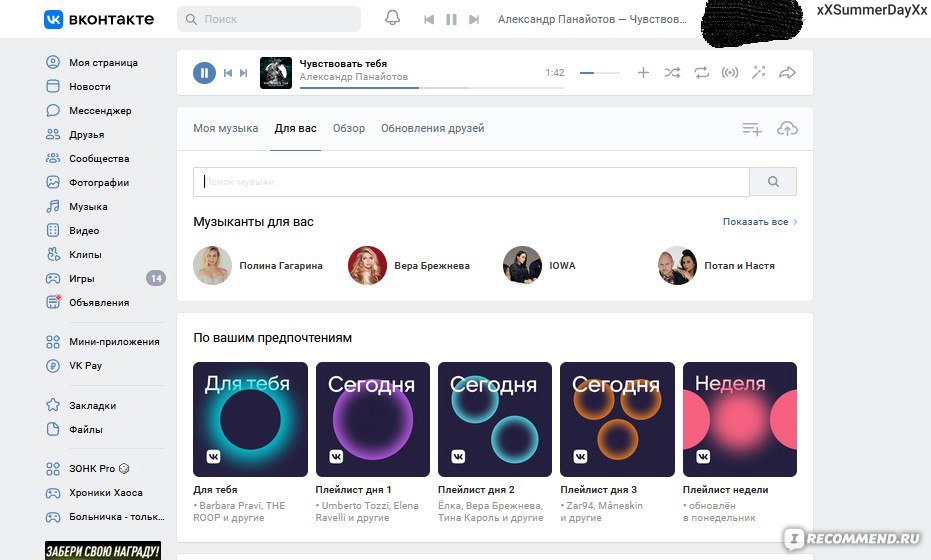Open artist name Александр Панайотов in player
The image size is (931, 560).
[x=354, y=77]
